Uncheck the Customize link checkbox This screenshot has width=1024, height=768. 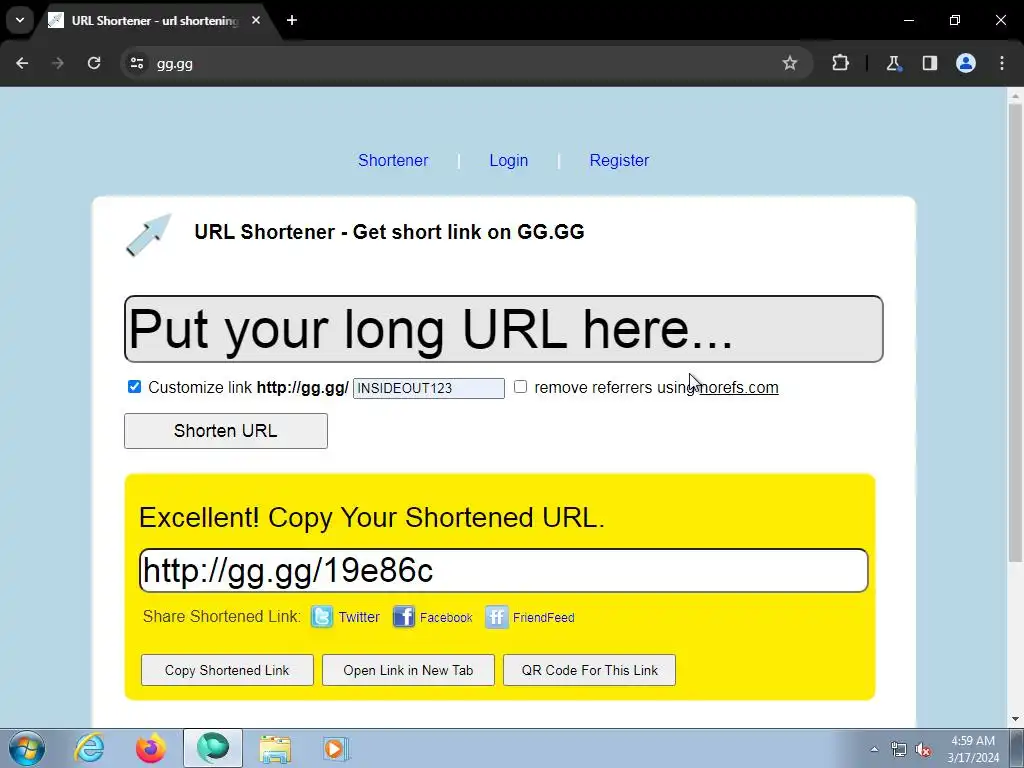(x=135, y=387)
